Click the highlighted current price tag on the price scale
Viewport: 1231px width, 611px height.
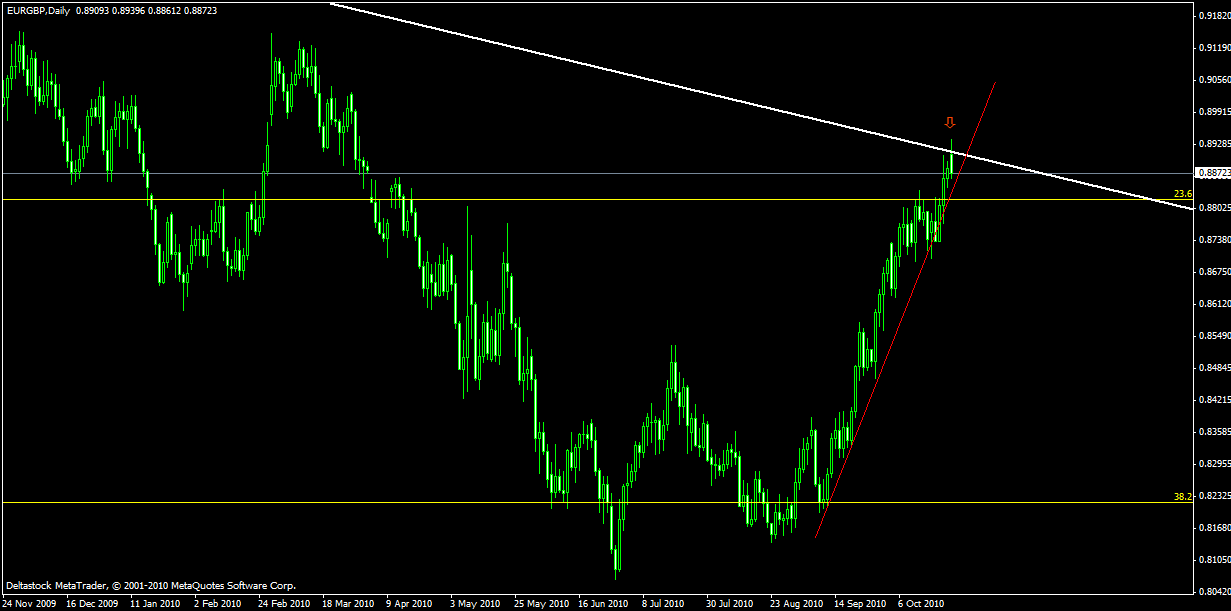point(1214,173)
